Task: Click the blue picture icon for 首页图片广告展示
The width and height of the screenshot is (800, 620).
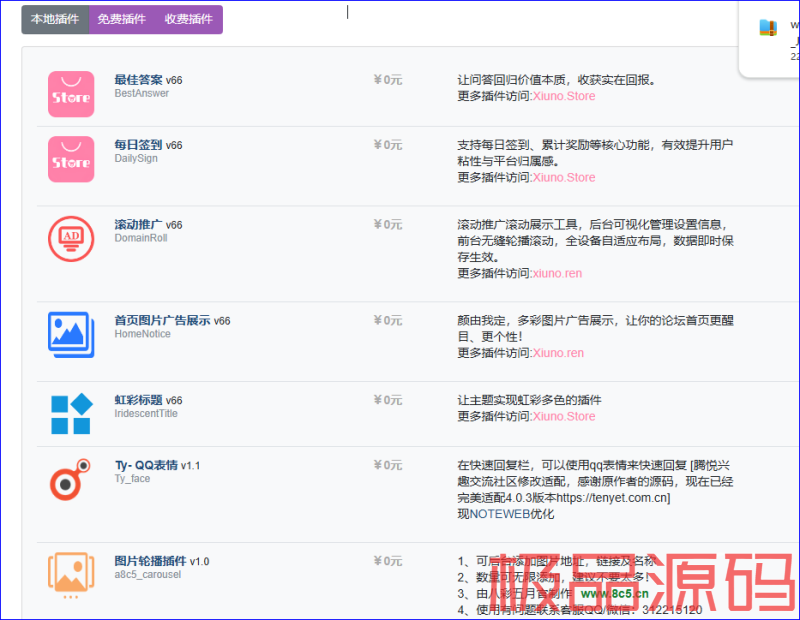Action: (x=71, y=335)
